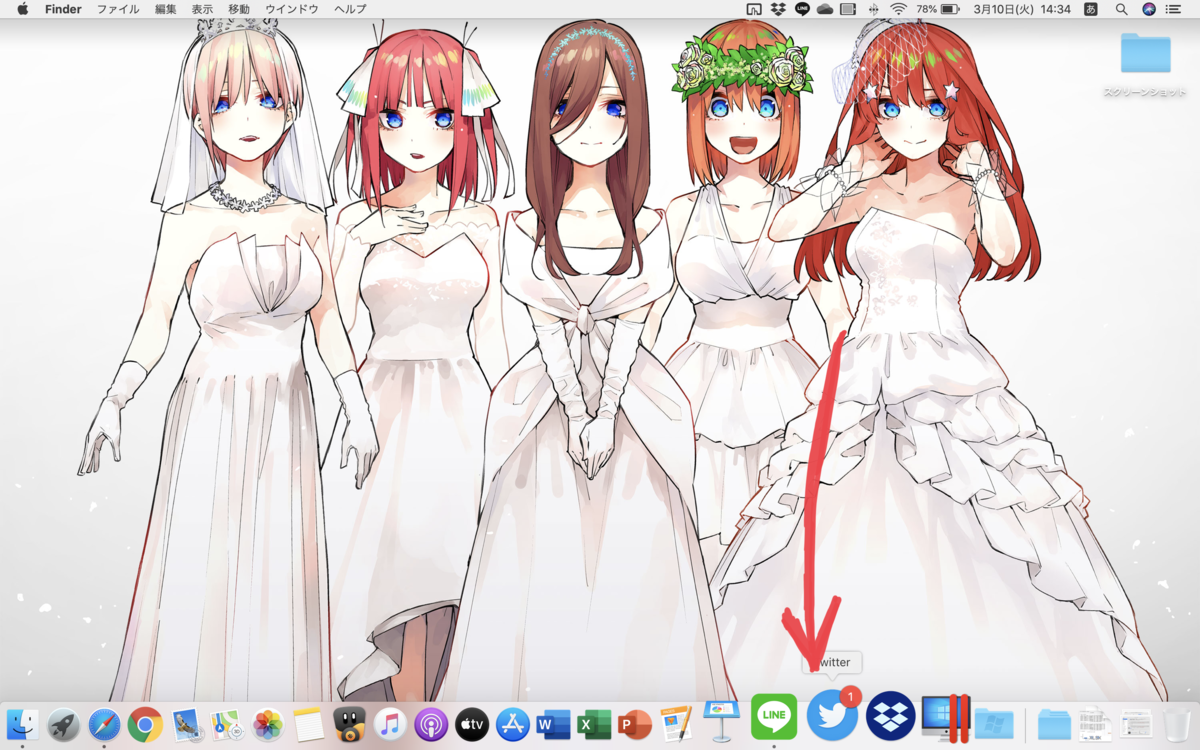Open LINE menu bar status icon
This screenshot has width=1200, height=750.
click(x=802, y=9)
